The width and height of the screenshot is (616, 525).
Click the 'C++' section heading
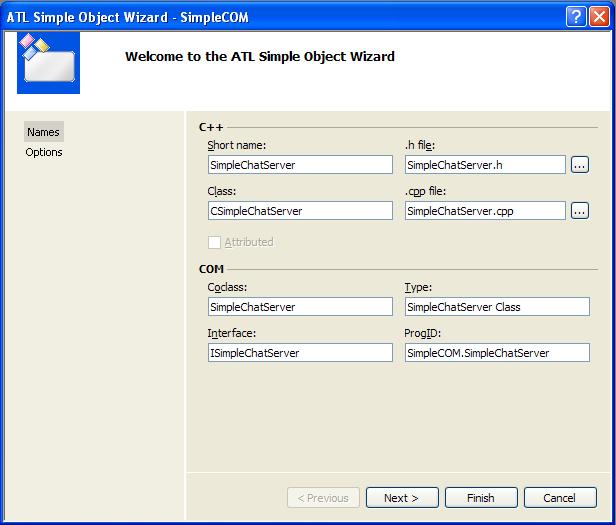(x=211, y=127)
